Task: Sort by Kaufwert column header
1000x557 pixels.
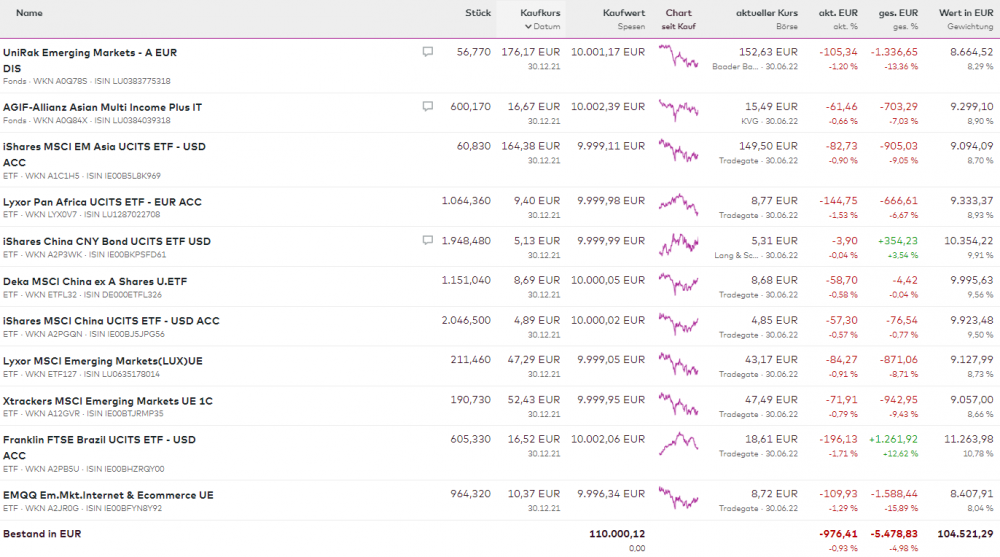Action: (624, 13)
